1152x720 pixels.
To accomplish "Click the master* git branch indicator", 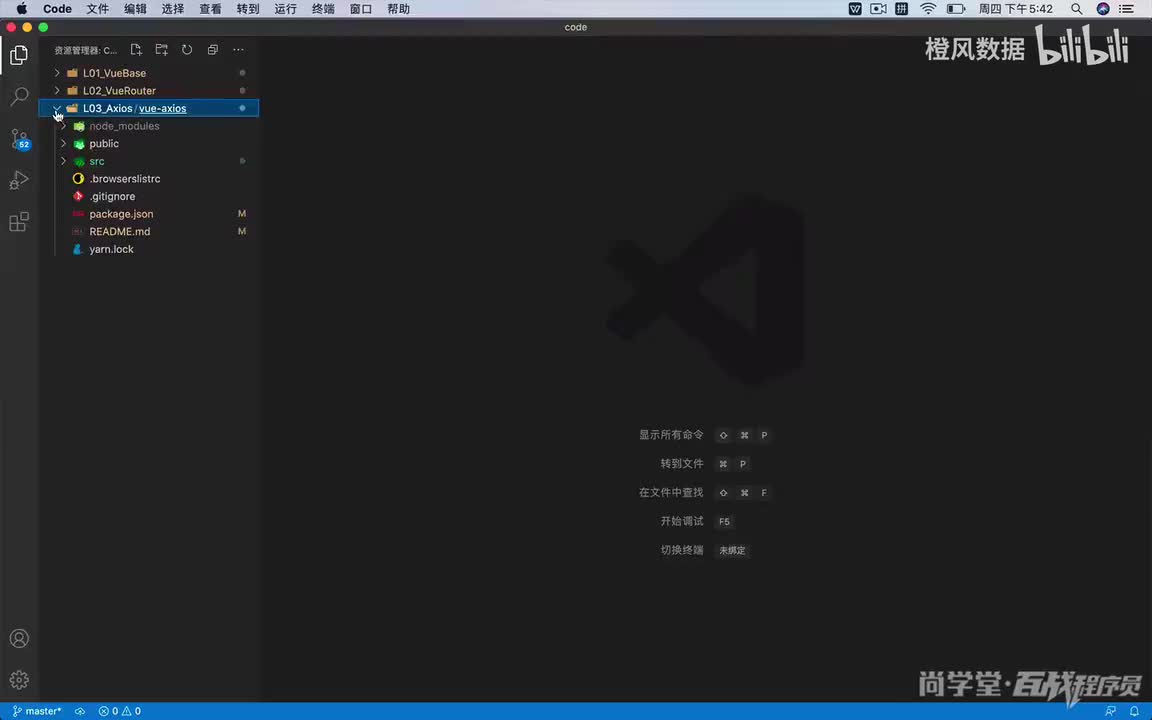I will pyautogui.click(x=37, y=711).
